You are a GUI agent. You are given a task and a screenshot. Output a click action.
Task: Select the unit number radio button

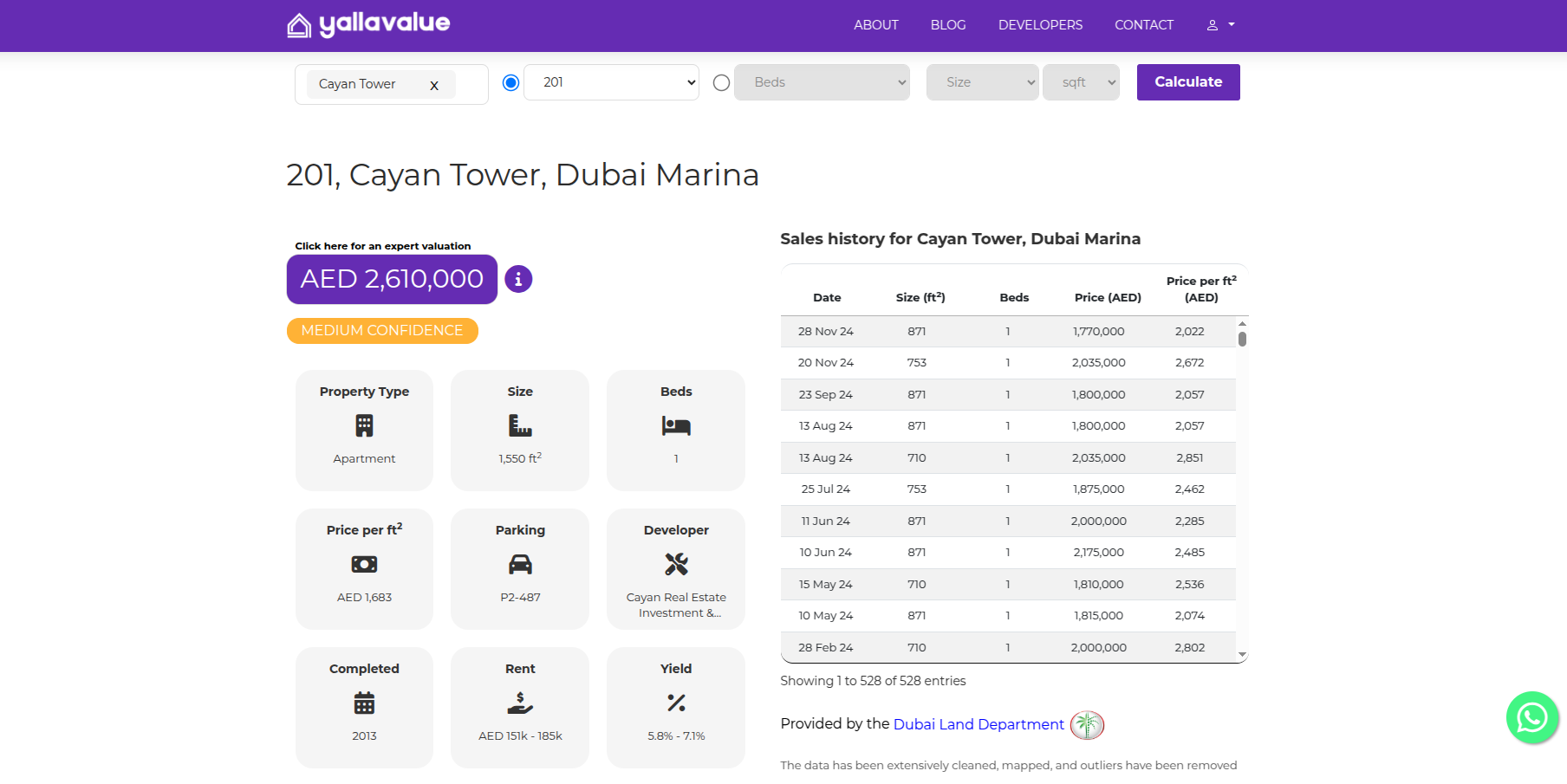pyautogui.click(x=511, y=82)
